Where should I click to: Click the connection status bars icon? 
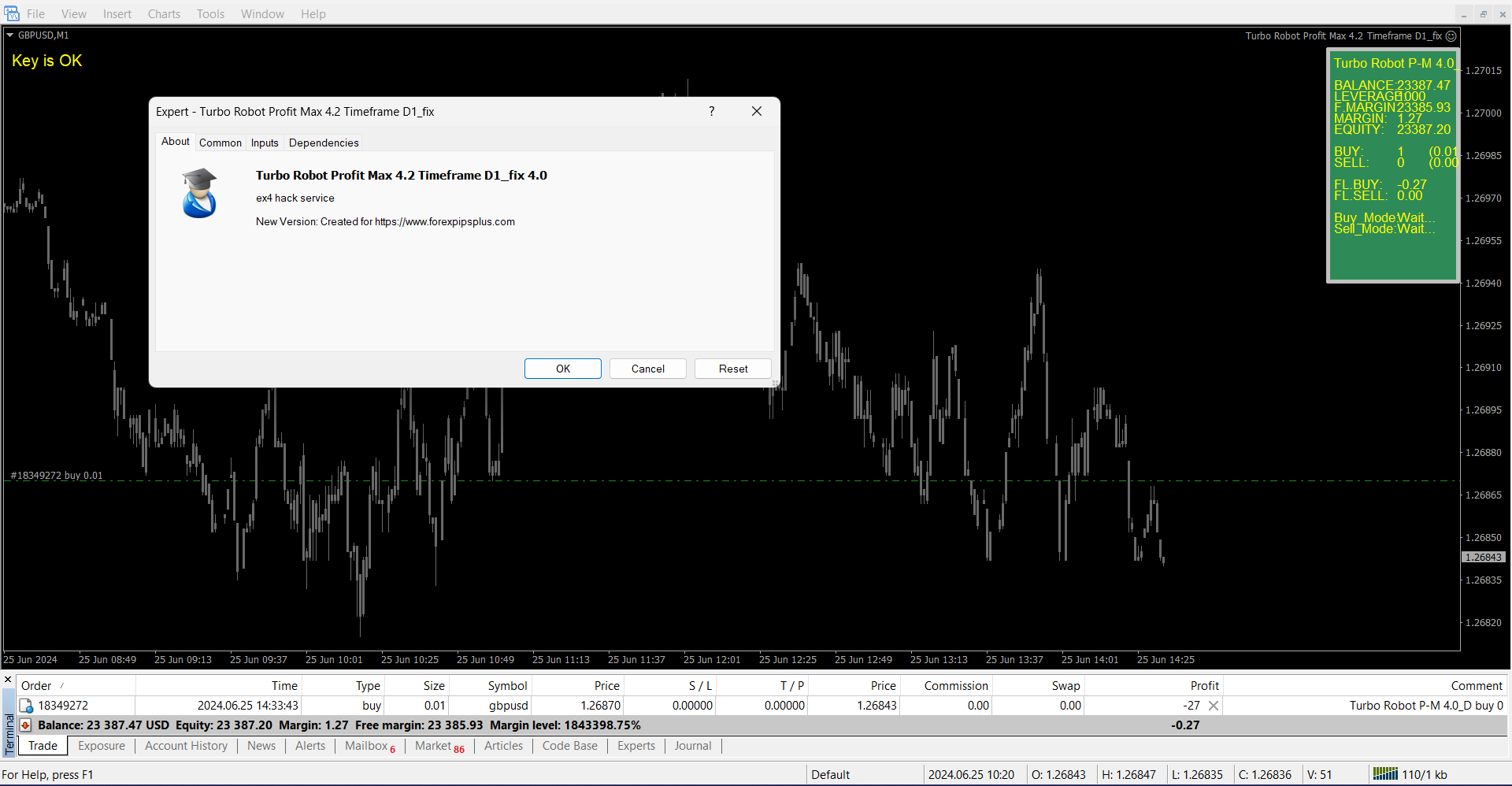pyautogui.click(x=1385, y=774)
